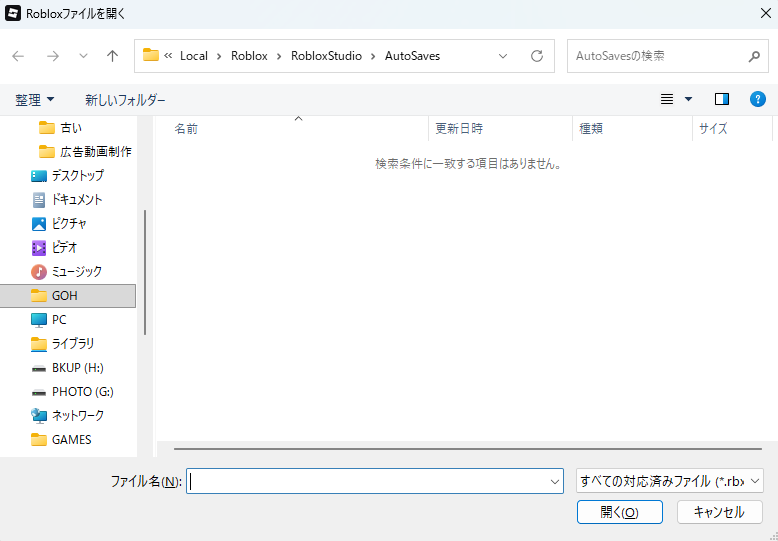Open the recent locations chevron
Image resolution: width=778 pixels, height=541 pixels.
point(83,56)
